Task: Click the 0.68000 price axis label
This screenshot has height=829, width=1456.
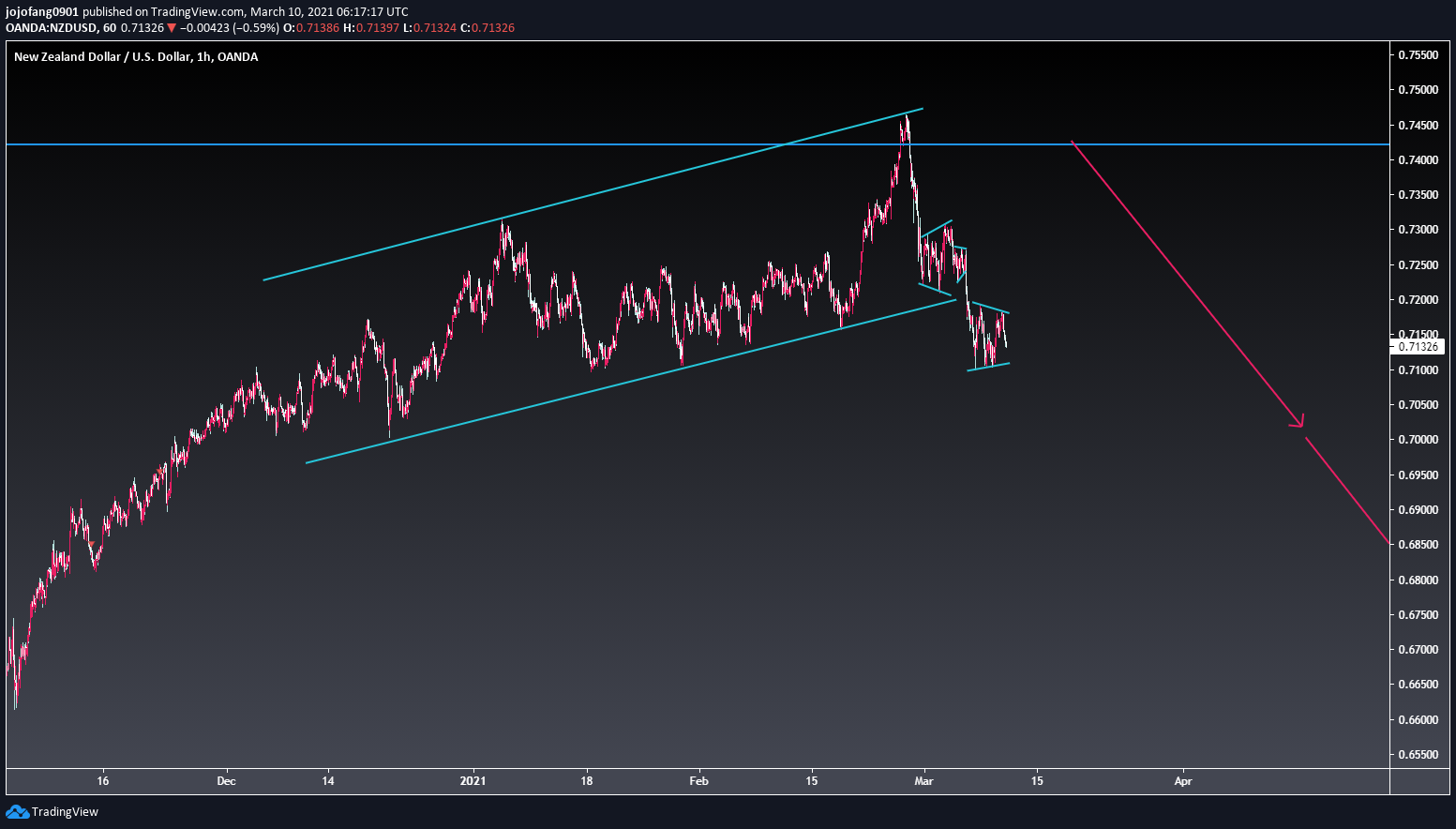Action: click(1418, 580)
